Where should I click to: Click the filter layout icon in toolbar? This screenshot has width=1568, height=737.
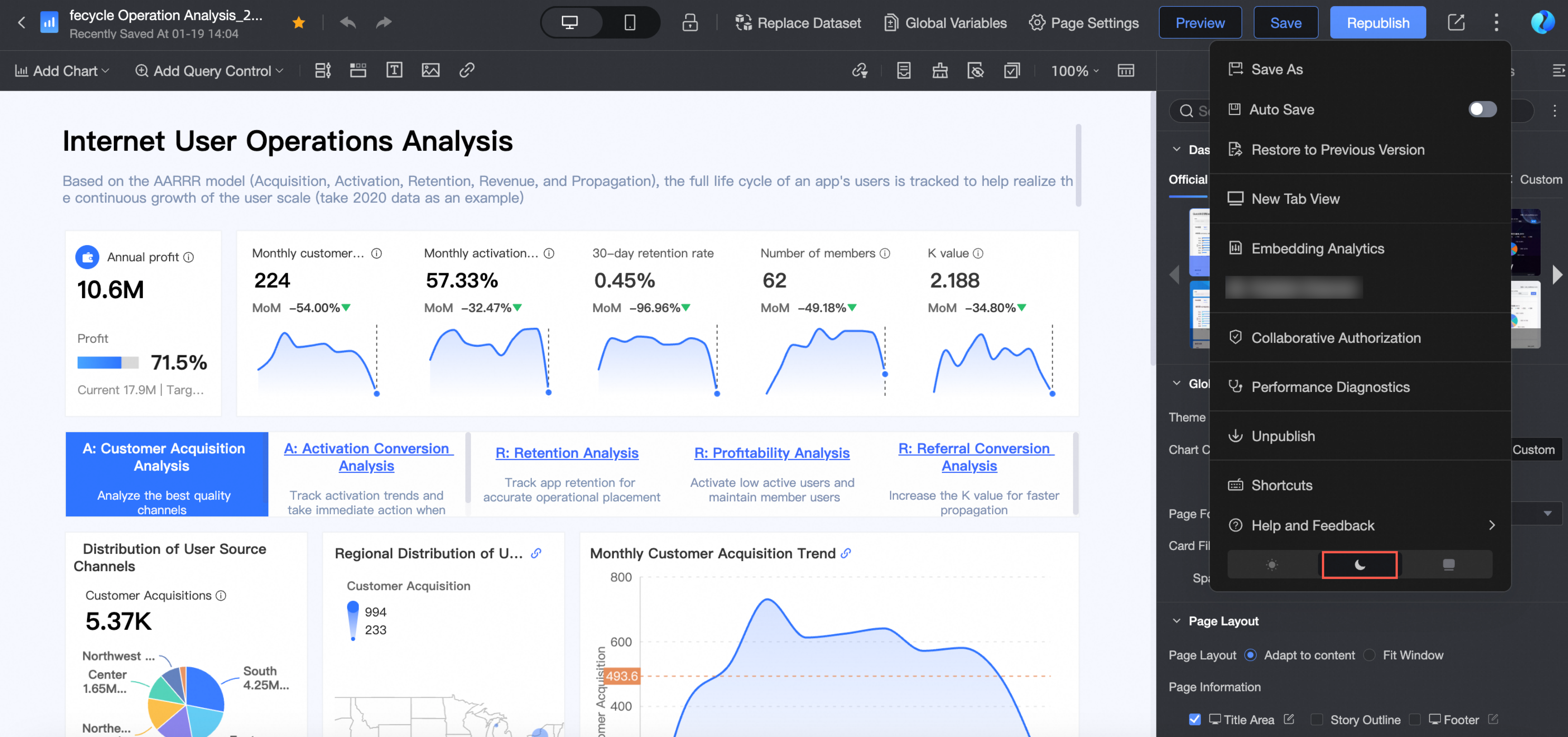click(x=323, y=71)
